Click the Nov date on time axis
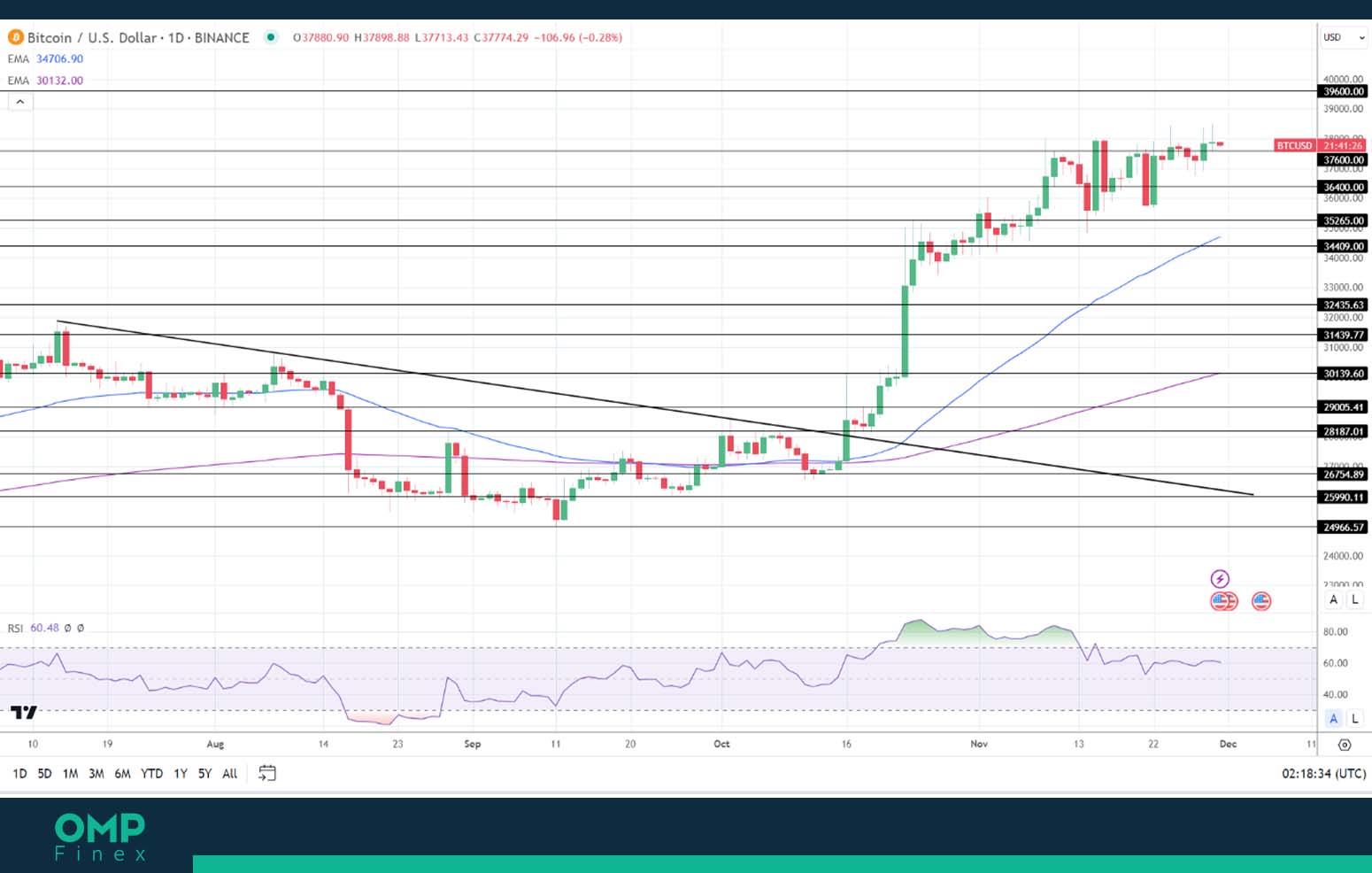 pyautogui.click(x=979, y=744)
